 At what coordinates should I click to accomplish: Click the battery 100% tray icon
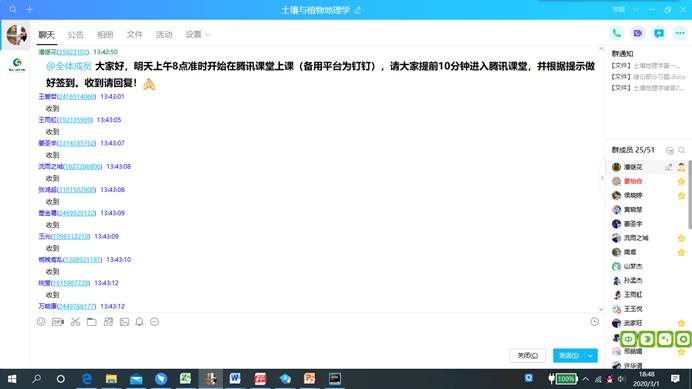click(x=562, y=379)
